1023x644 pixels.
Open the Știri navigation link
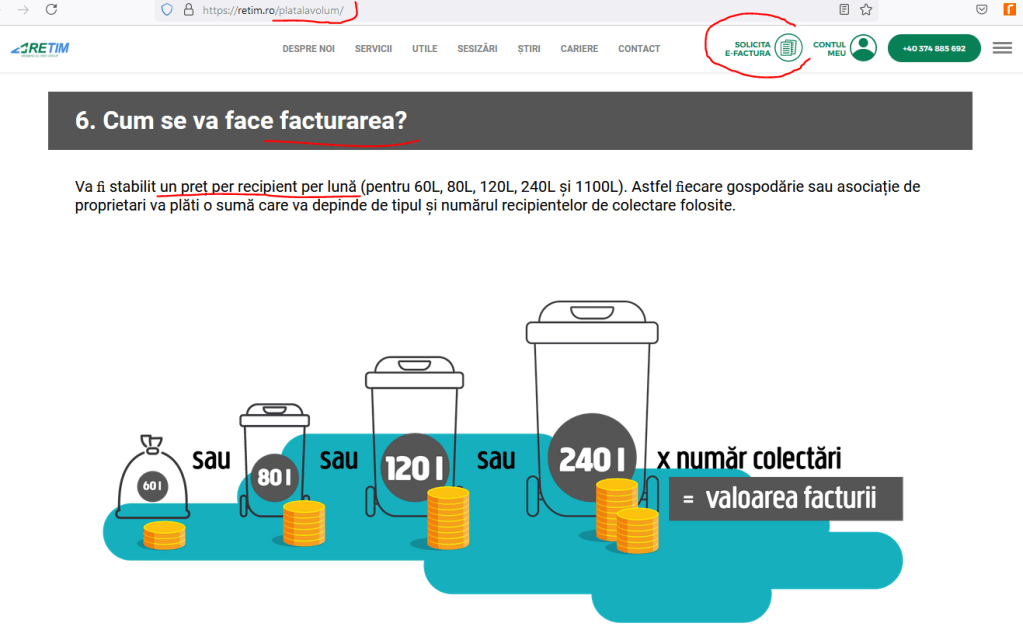(x=528, y=49)
